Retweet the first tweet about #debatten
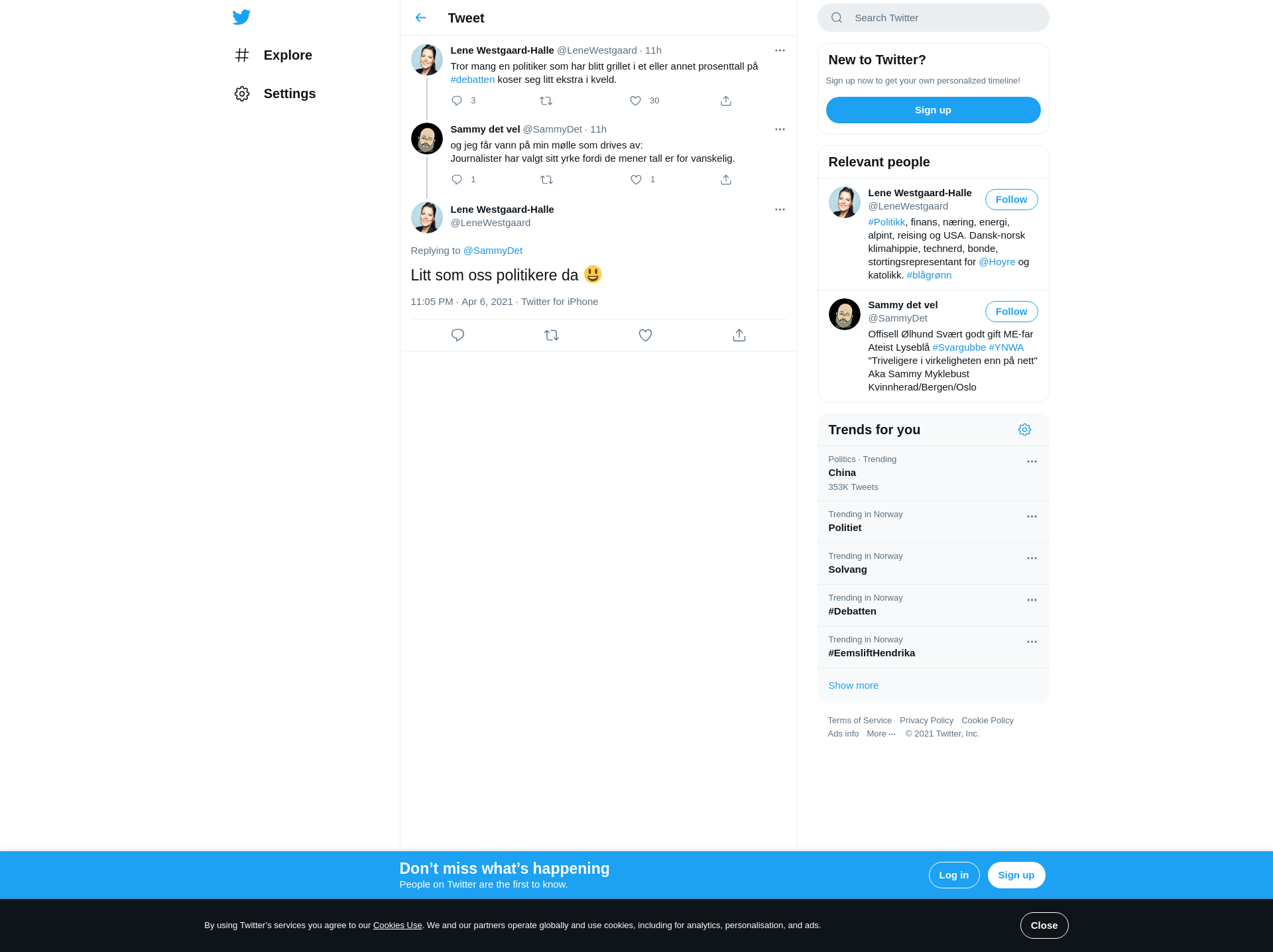This screenshot has width=1273, height=952. click(546, 101)
